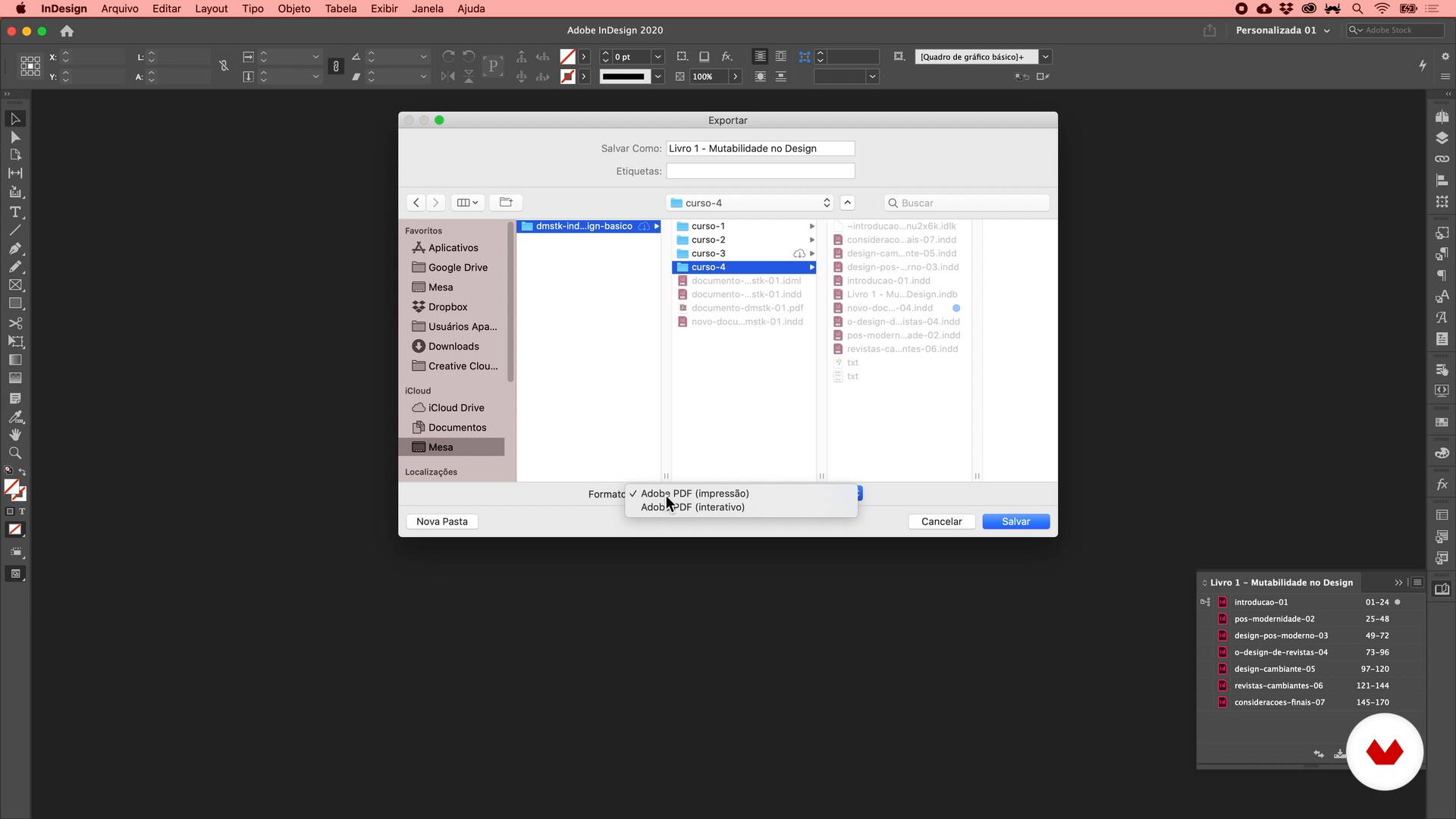Image resolution: width=1456 pixels, height=819 pixels.
Task: Select the Selection tool in the toolbox
Action: [15, 119]
